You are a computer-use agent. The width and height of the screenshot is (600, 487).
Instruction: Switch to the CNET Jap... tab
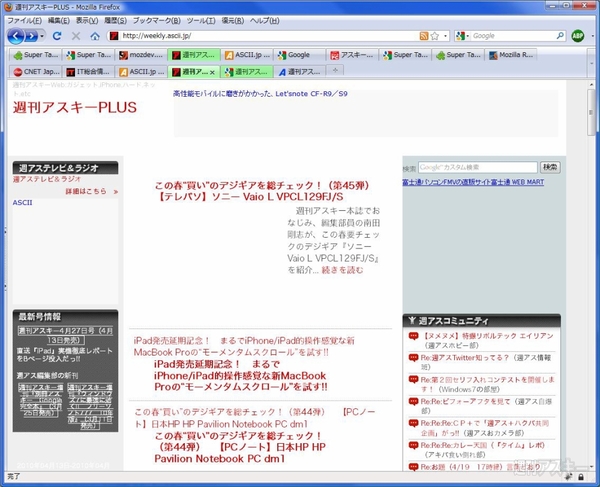click(35, 72)
